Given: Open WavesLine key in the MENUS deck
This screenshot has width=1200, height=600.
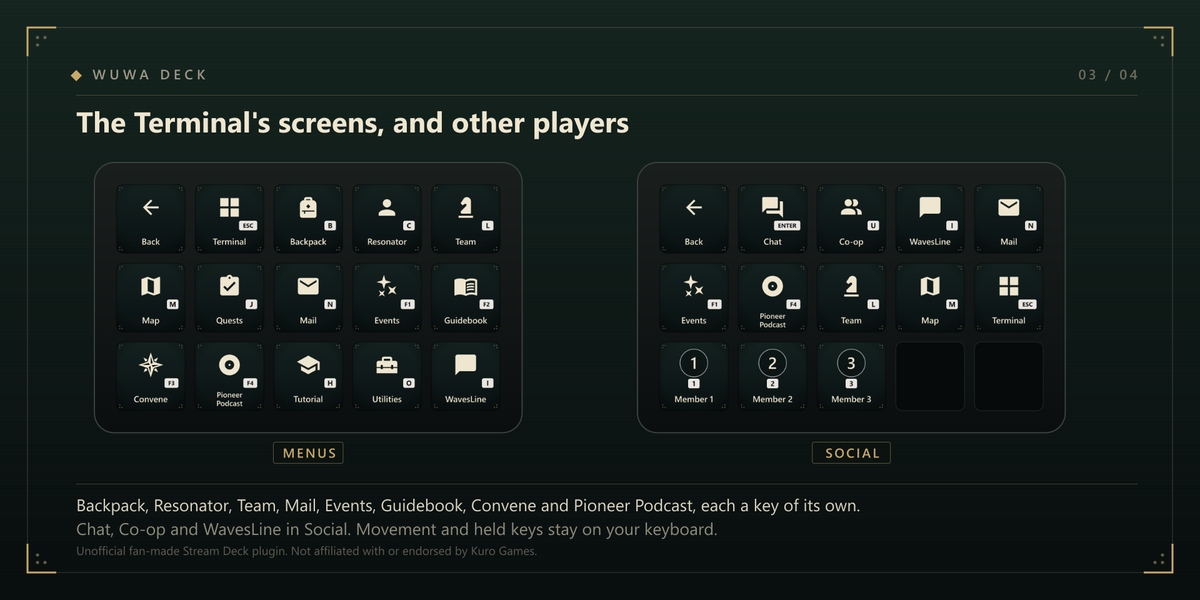Looking at the screenshot, I should tap(466, 376).
